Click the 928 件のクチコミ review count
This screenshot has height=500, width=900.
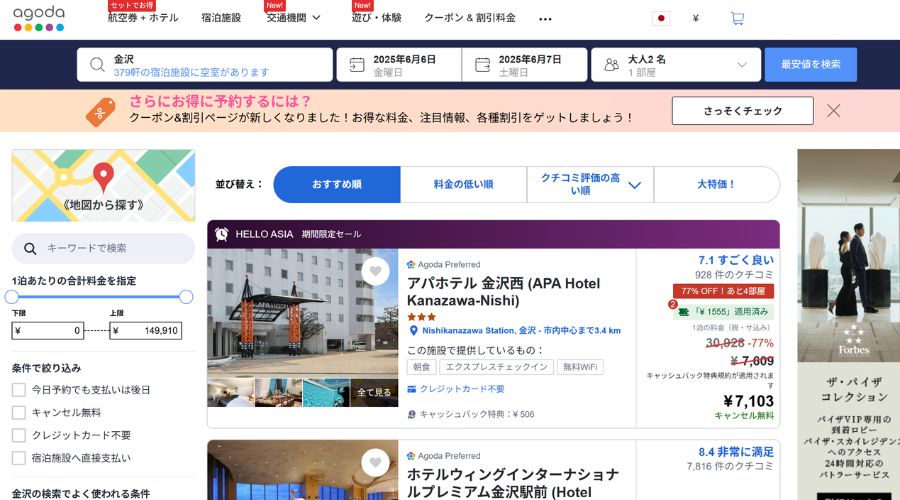point(734,275)
